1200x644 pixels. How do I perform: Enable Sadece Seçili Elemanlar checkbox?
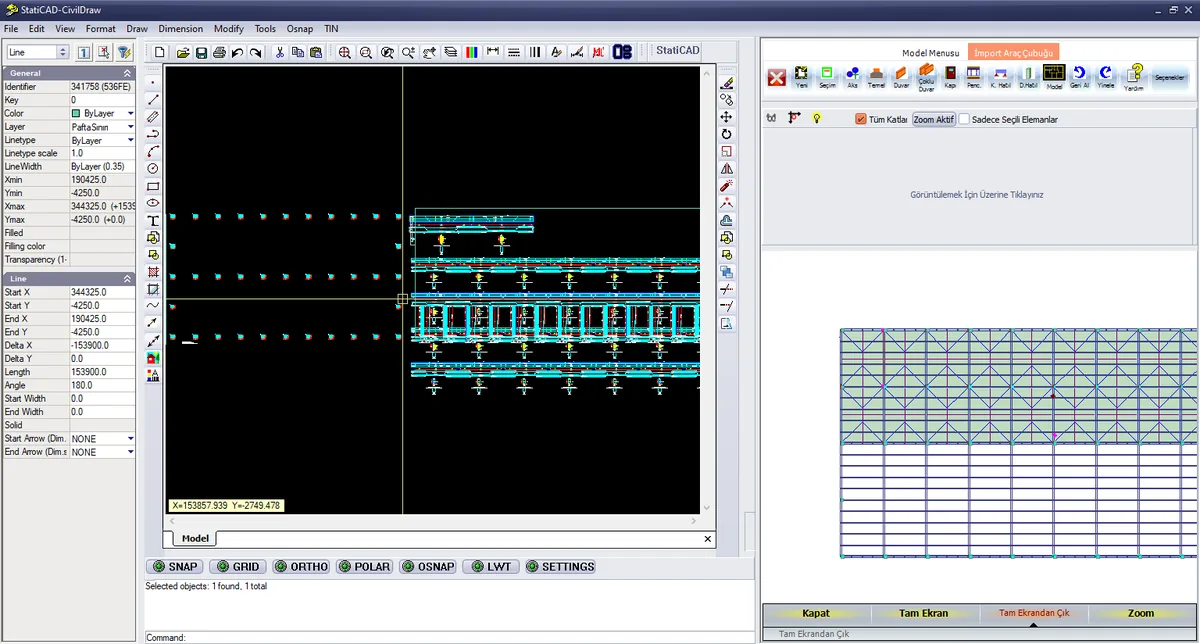click(965, 119)
